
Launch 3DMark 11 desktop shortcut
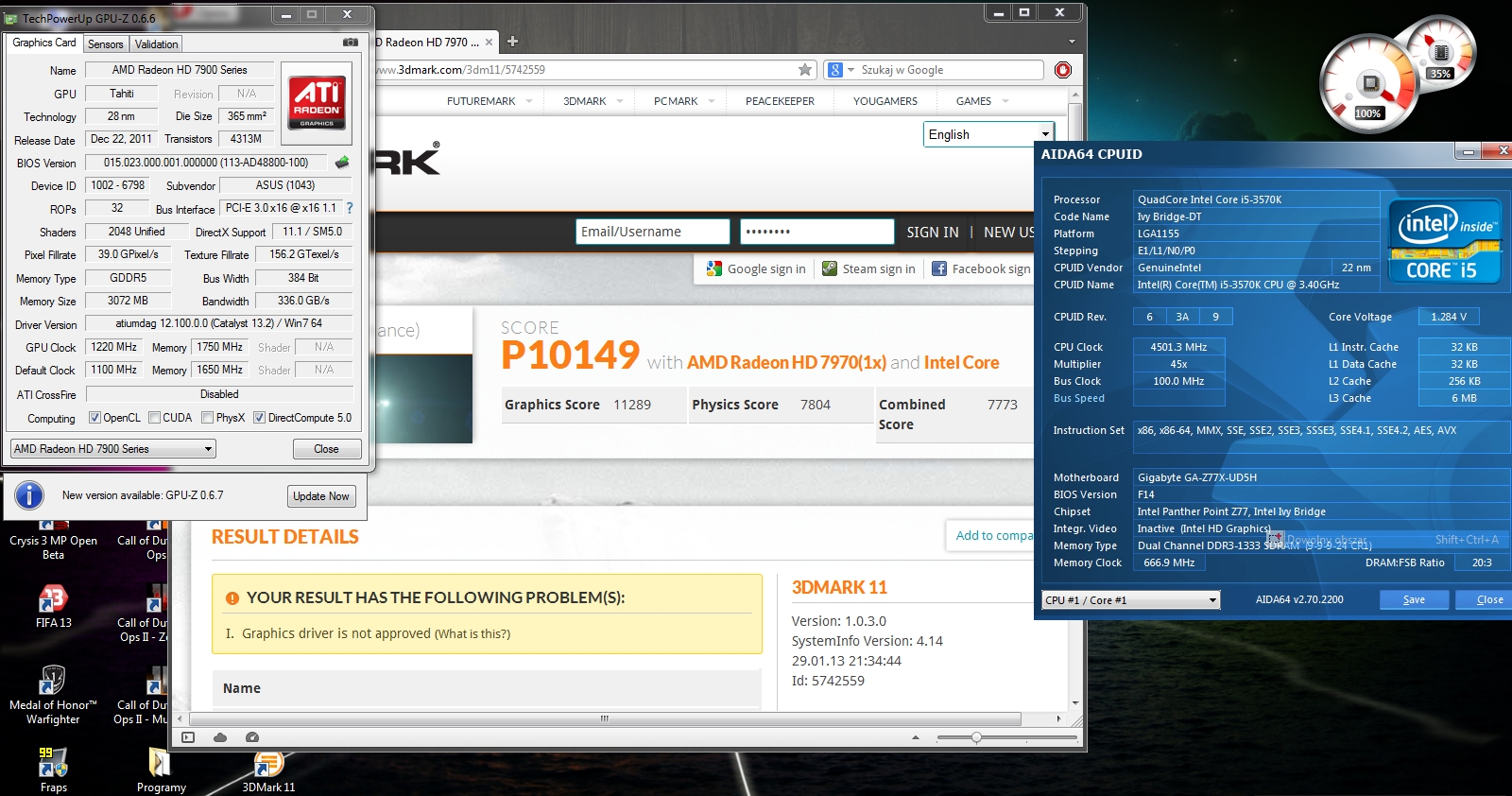[x=268, y=771]
